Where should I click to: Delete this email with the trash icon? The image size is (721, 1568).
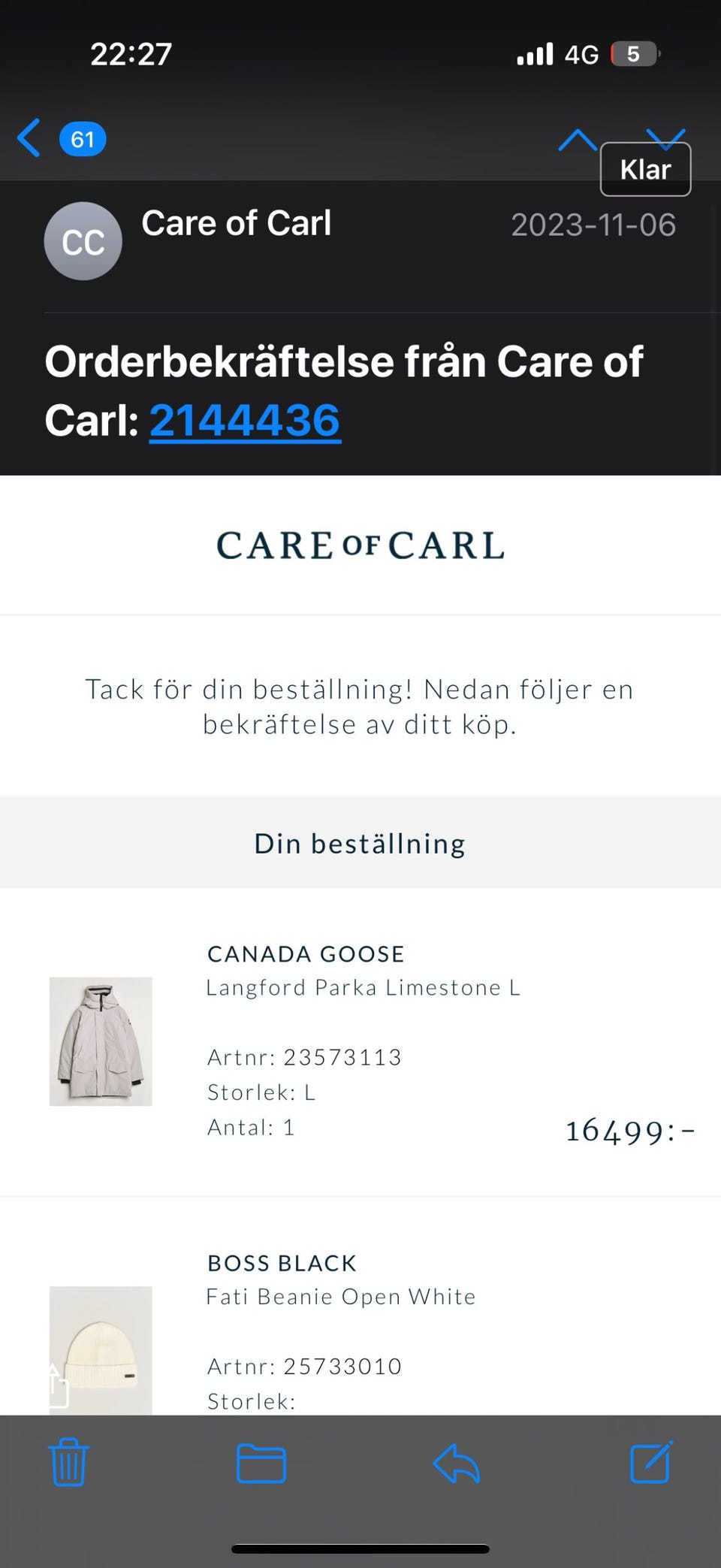[68, 1462]
